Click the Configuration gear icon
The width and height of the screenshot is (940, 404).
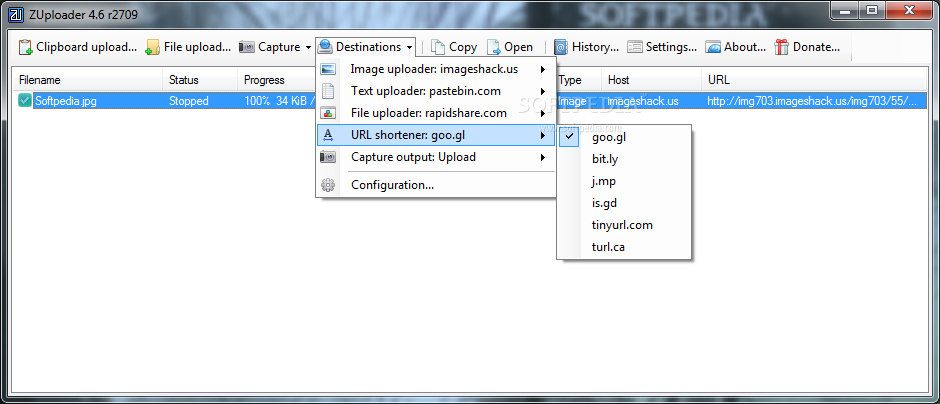pos(328,185)
